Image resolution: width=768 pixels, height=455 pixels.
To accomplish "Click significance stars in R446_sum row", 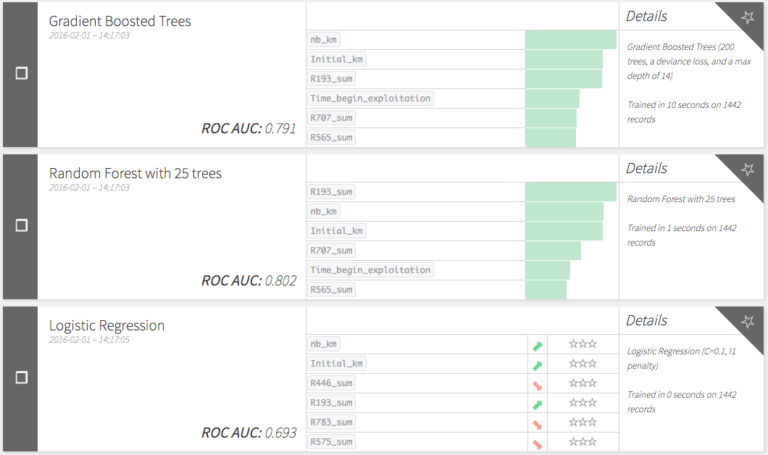I will point(583,383).
